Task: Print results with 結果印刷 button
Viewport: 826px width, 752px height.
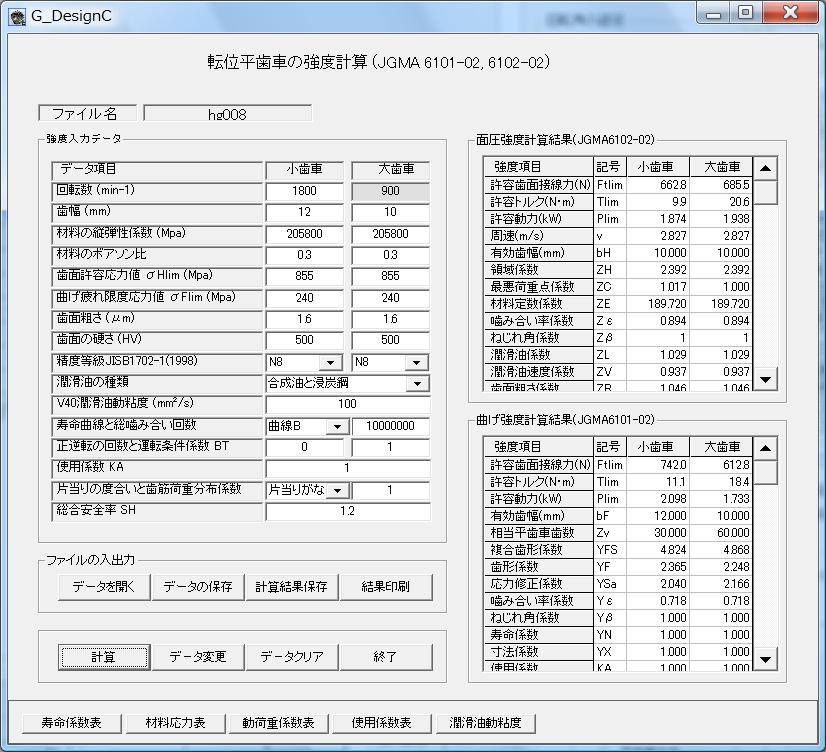Action: pyautogui.click(x=386, y=587)
